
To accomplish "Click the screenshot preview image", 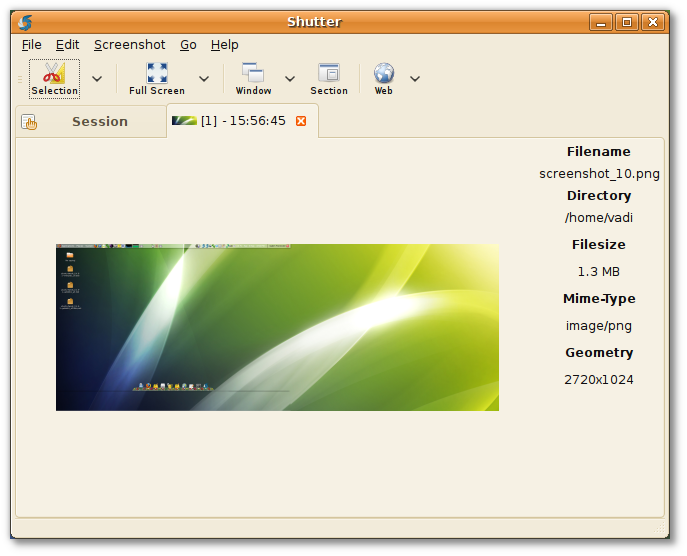I will click(x=277, y=327).
